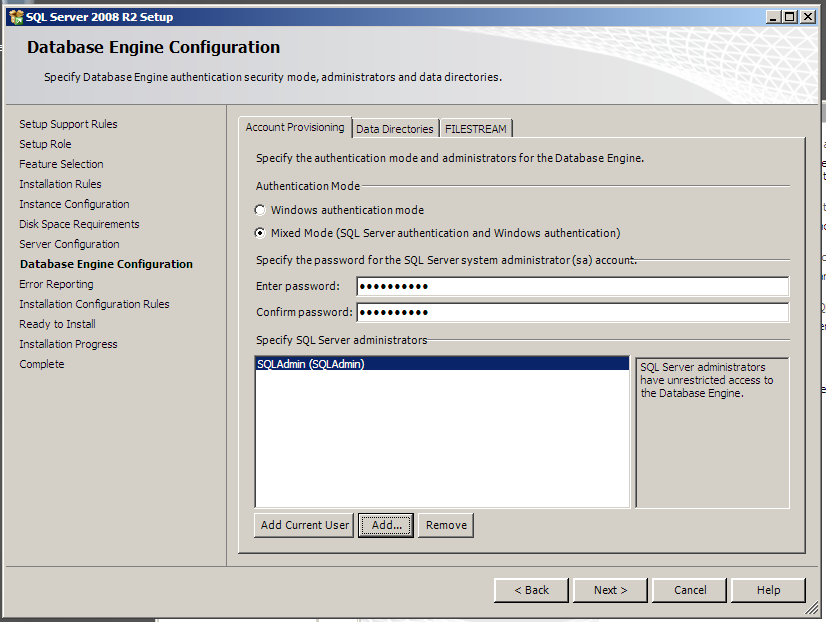Switch to the Data Directories tab
The width and height of the screenshot is (826, 622).
tap(395, 129)
